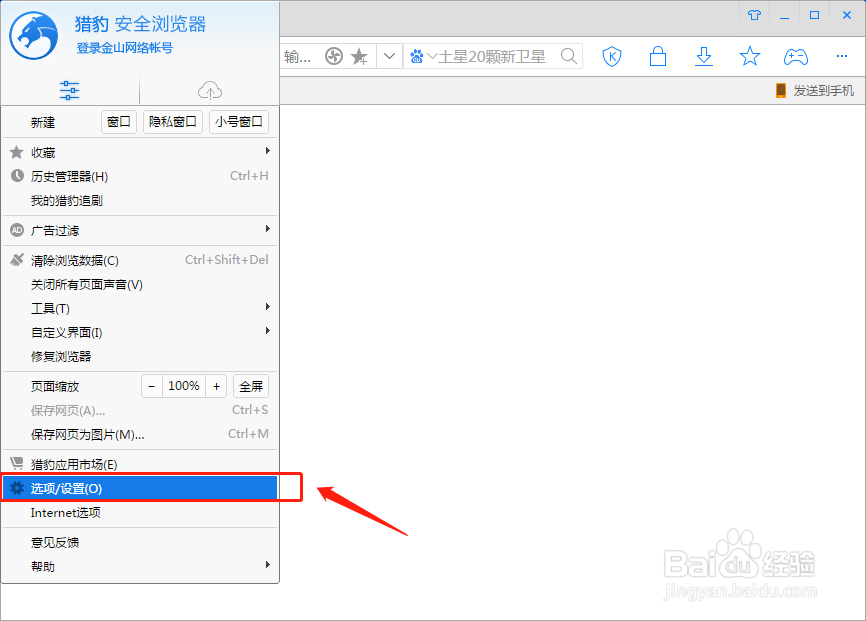Decrease page zoom with minus button
The width and height of the screenshot is (866, 621).
(152, 386)
